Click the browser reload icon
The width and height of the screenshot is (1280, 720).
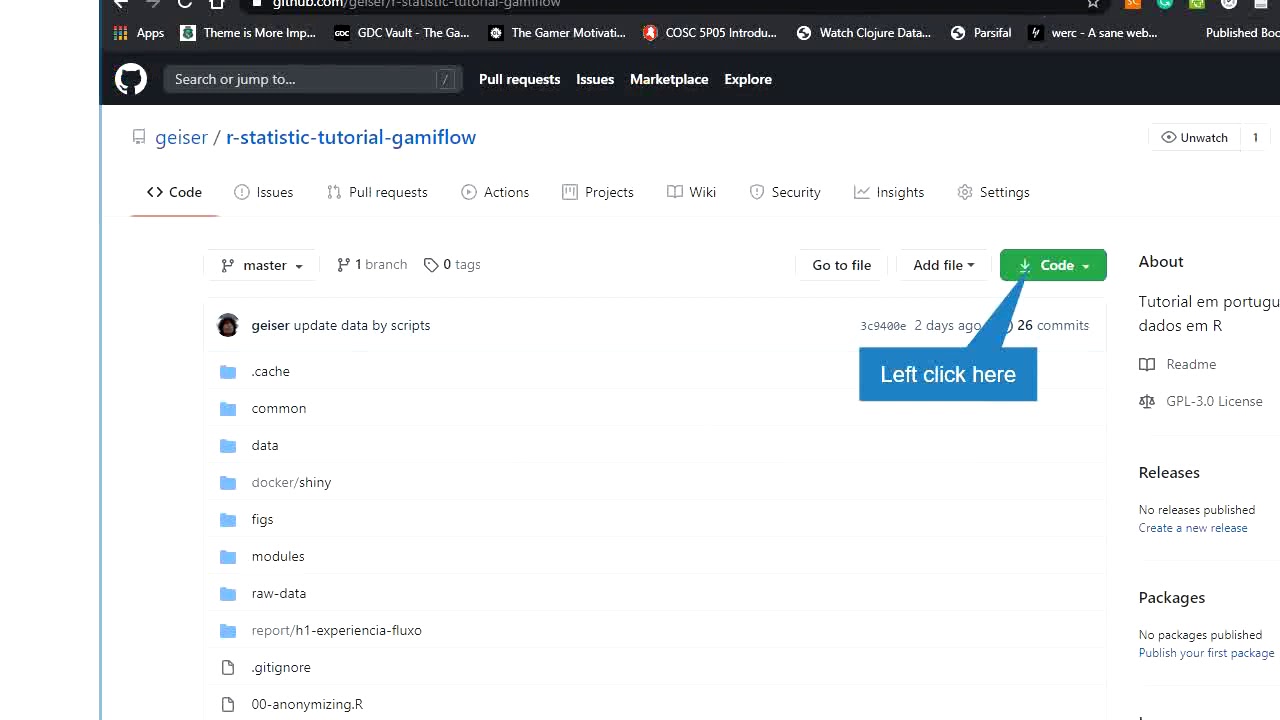[x=184, y=4]
